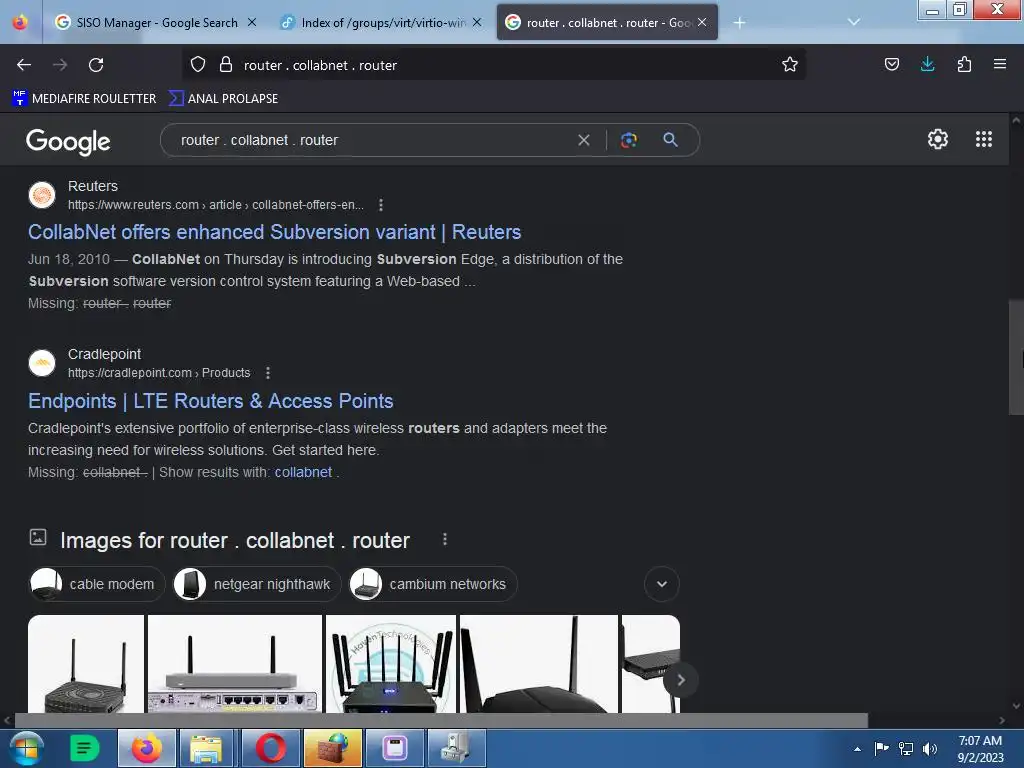Viewport: 1024px width, 768px height.
Task: Click the horizontal page scrollbar
Action: 441,720
